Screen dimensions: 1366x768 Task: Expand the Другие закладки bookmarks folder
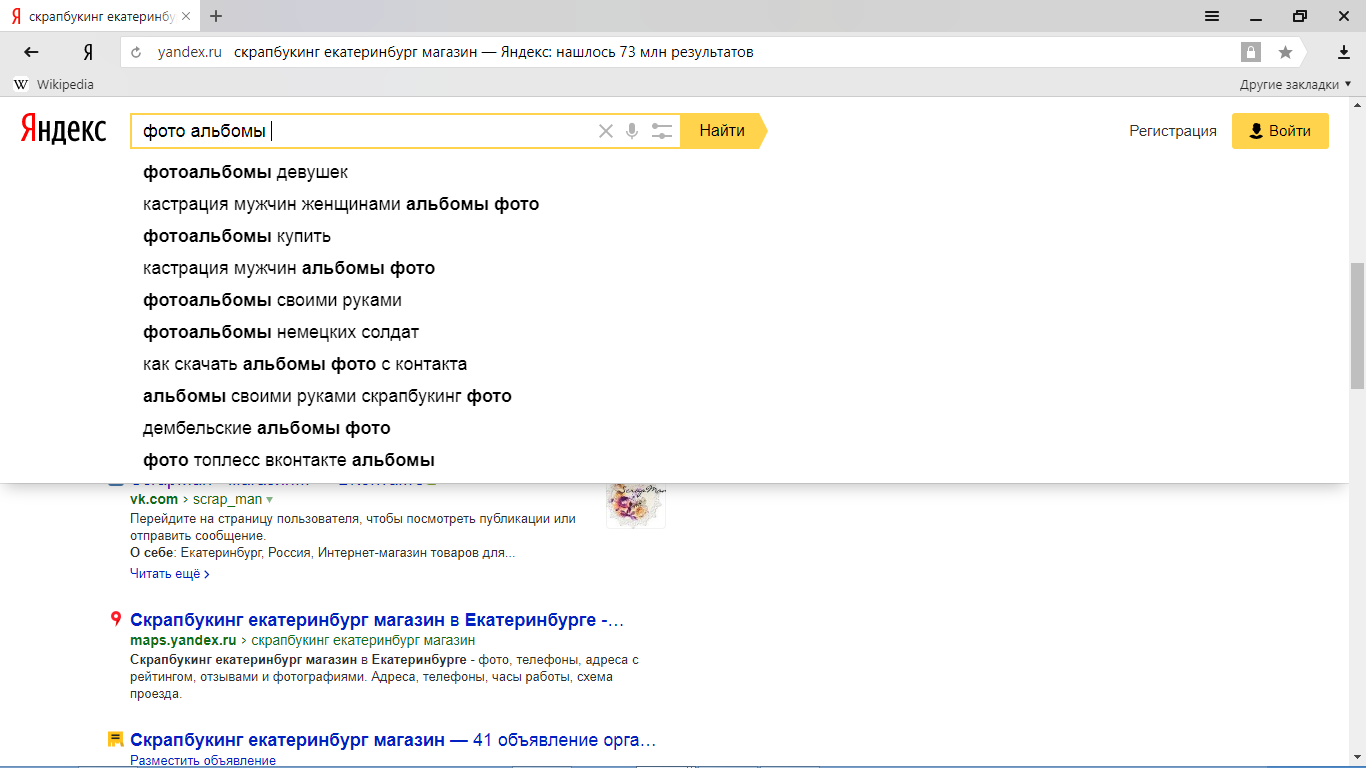(1295, 85)
